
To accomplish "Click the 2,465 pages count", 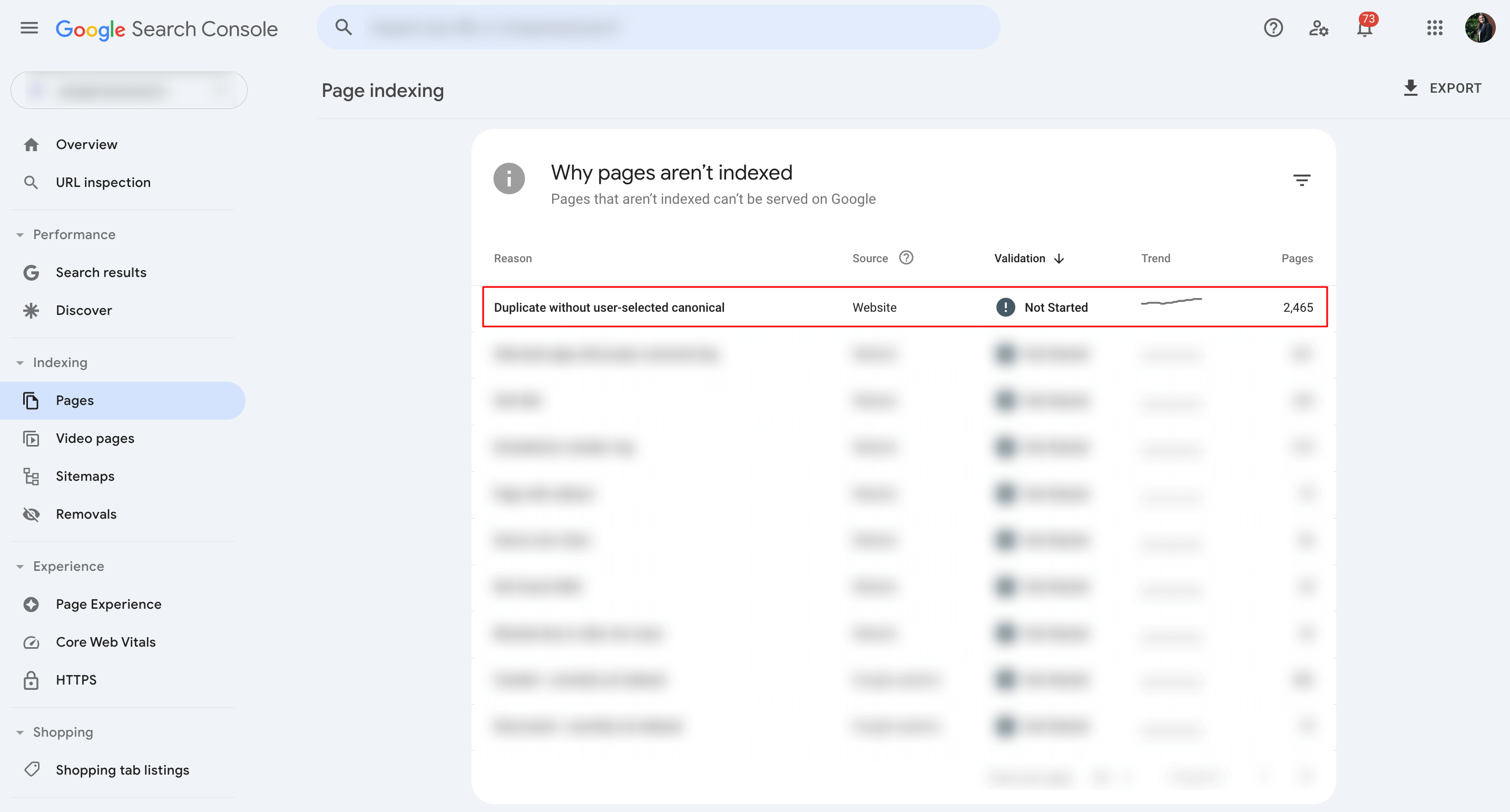I will pyautogui.click(x=1298, y=308).
